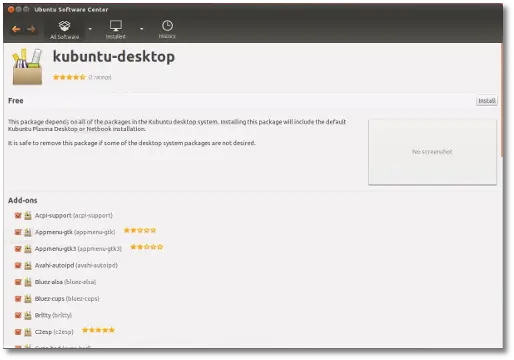Click the star rating next to Appmenu-gtk (appmenu-gtk)
Image resolution: width=514 pixels, height=360 pixels.
coord(140,230)
